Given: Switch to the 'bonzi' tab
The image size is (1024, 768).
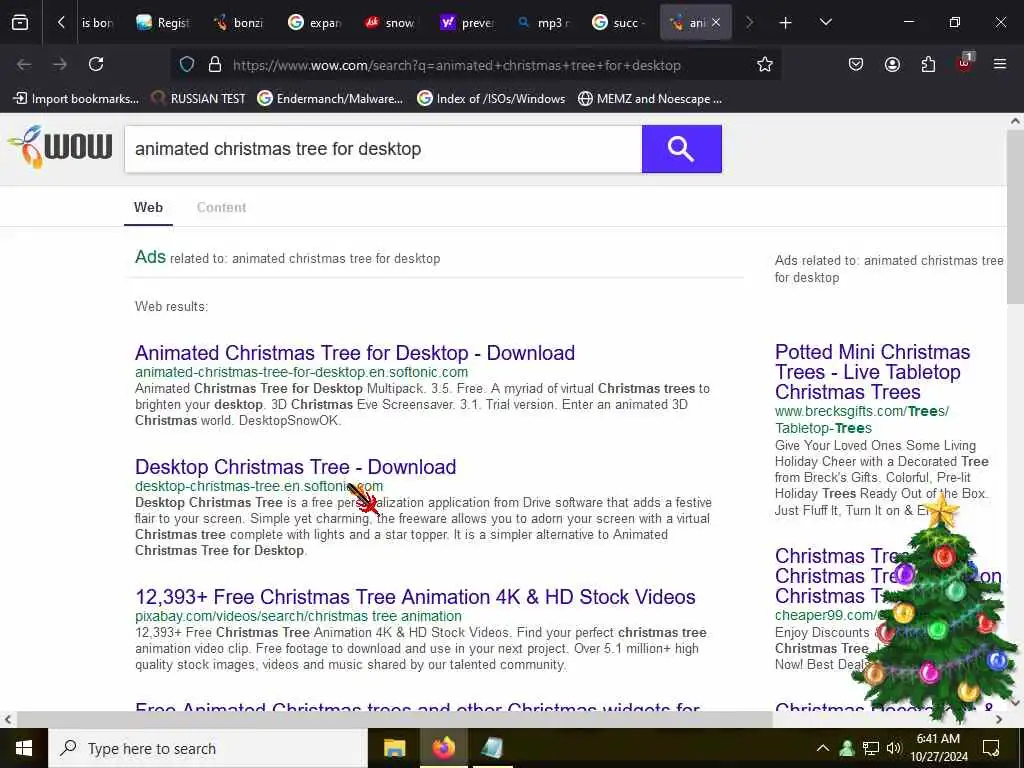Looking at the screenshot, I should coord(239,23).
